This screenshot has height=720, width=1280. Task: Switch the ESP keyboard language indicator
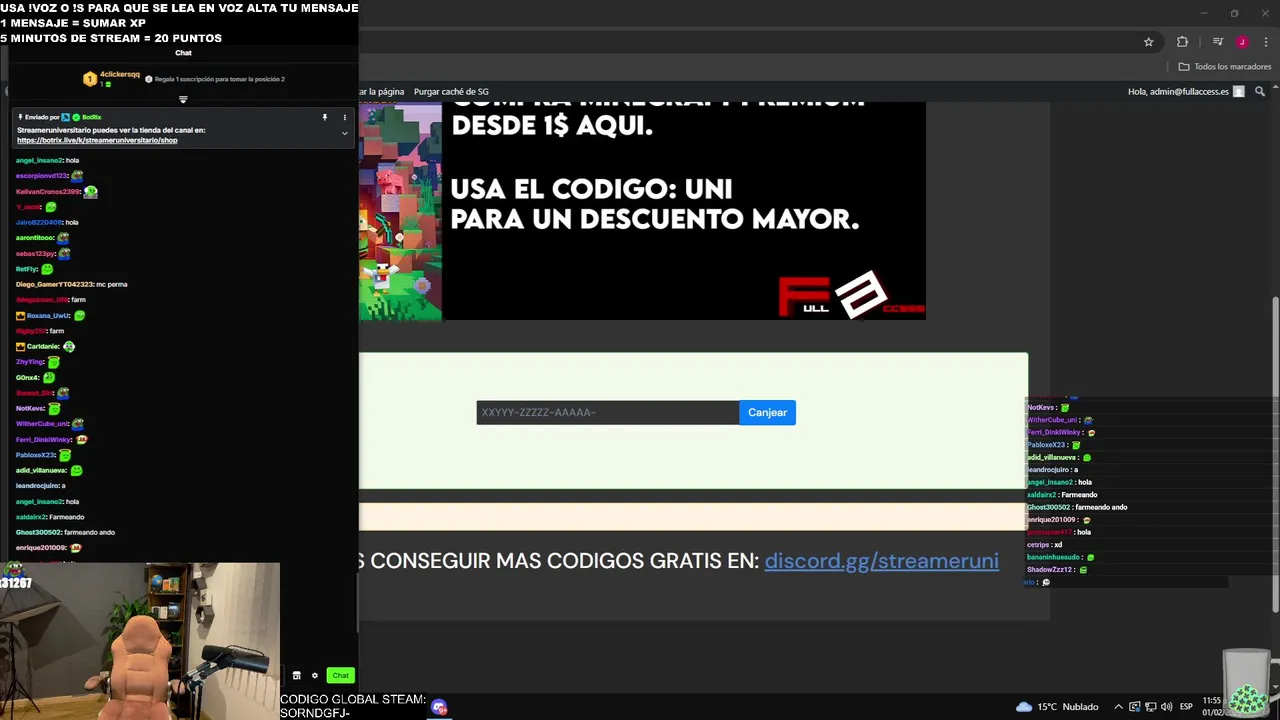1186,707
